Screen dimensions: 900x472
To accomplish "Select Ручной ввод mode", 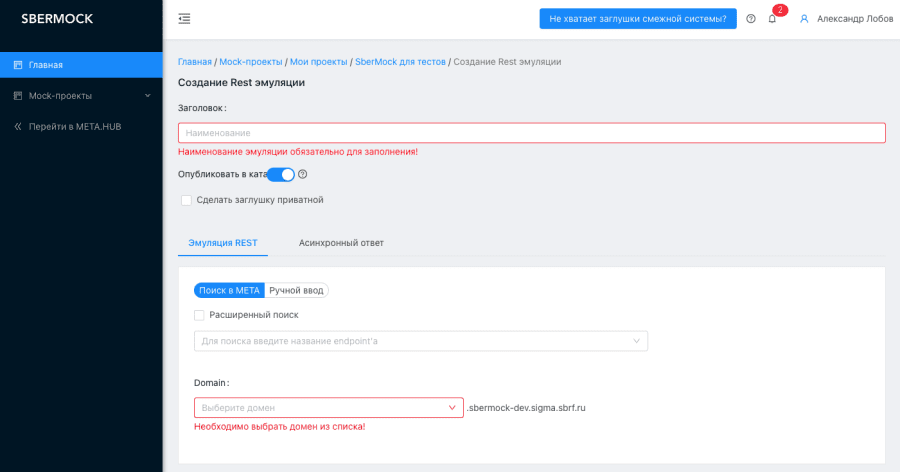I will 296,291.
